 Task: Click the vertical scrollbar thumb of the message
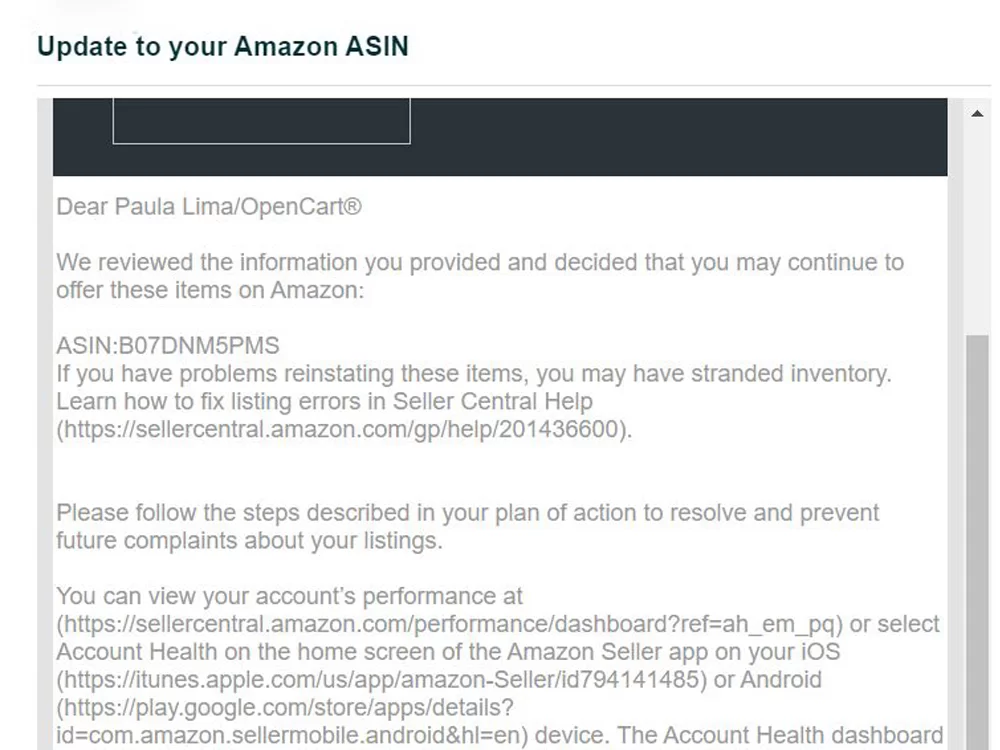coord(977,542)
